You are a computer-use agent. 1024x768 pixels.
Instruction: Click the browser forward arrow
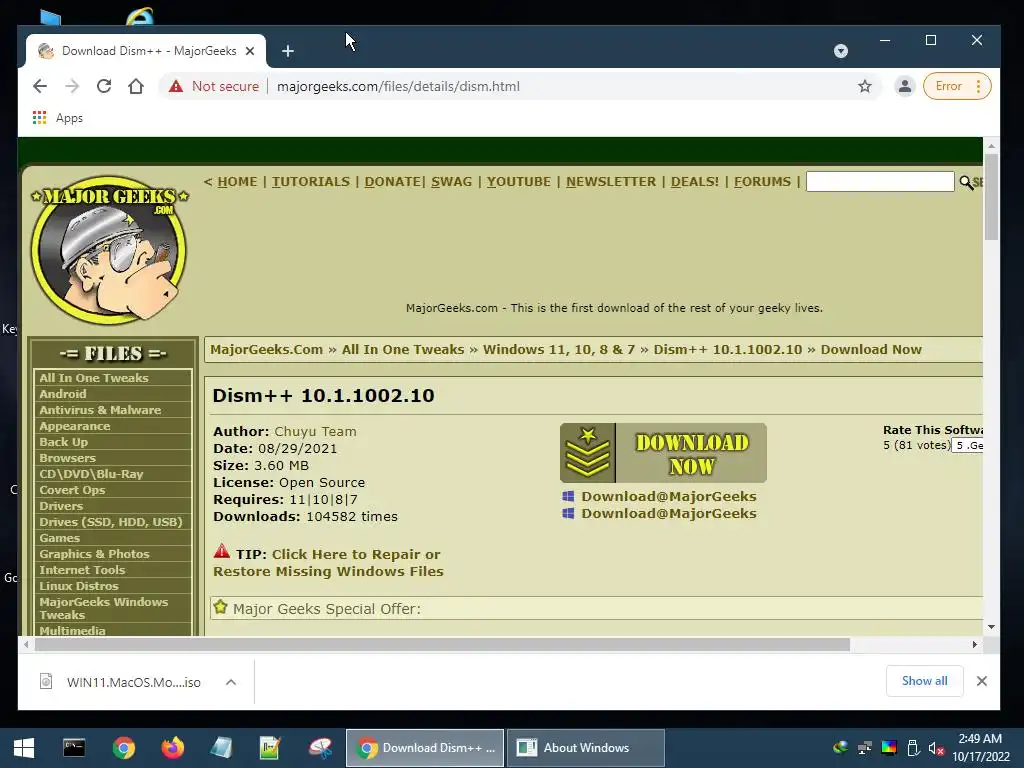72,86
